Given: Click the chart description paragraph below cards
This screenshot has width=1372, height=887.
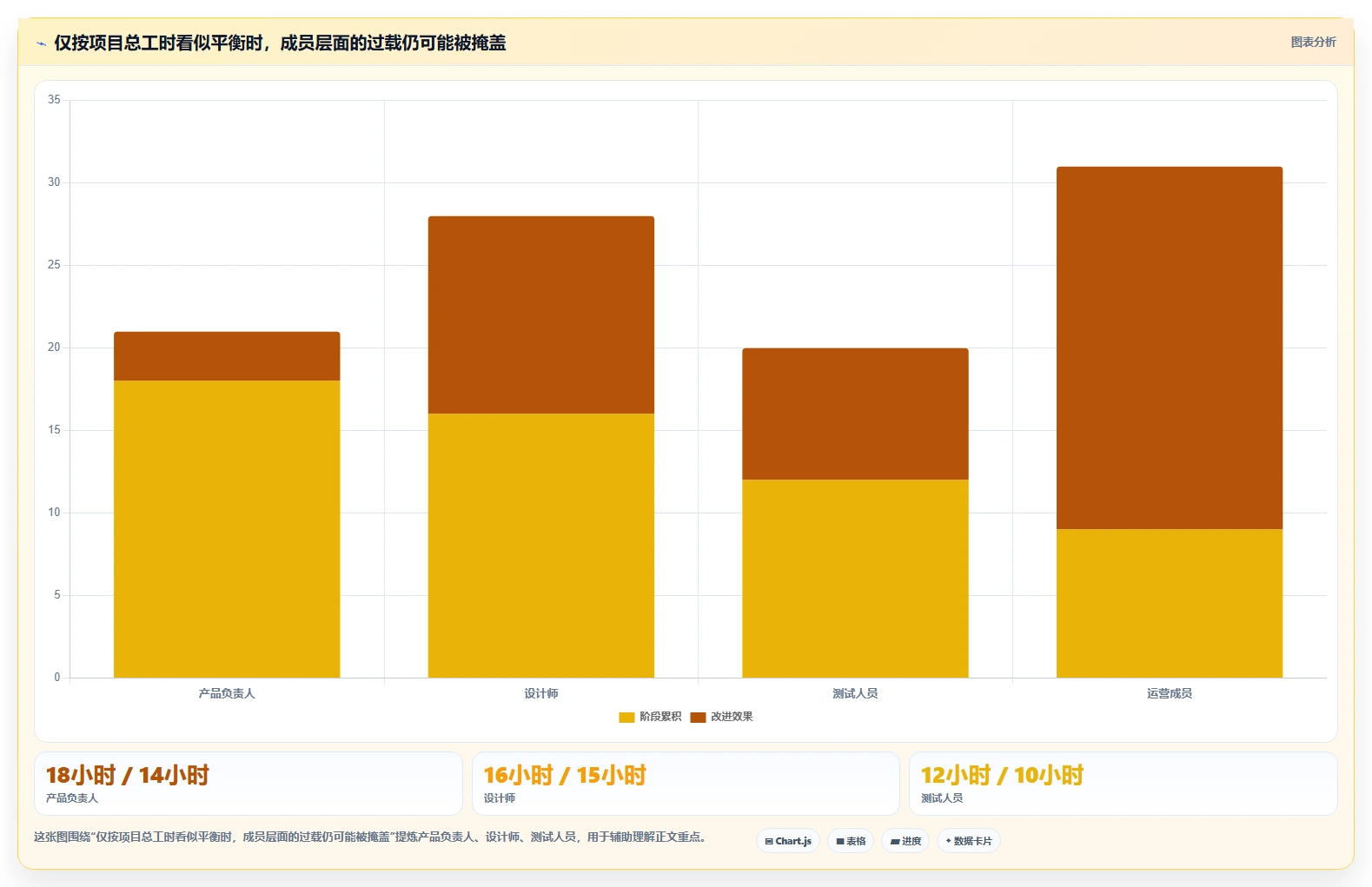Looking at the screenshot, I should 372,837.
